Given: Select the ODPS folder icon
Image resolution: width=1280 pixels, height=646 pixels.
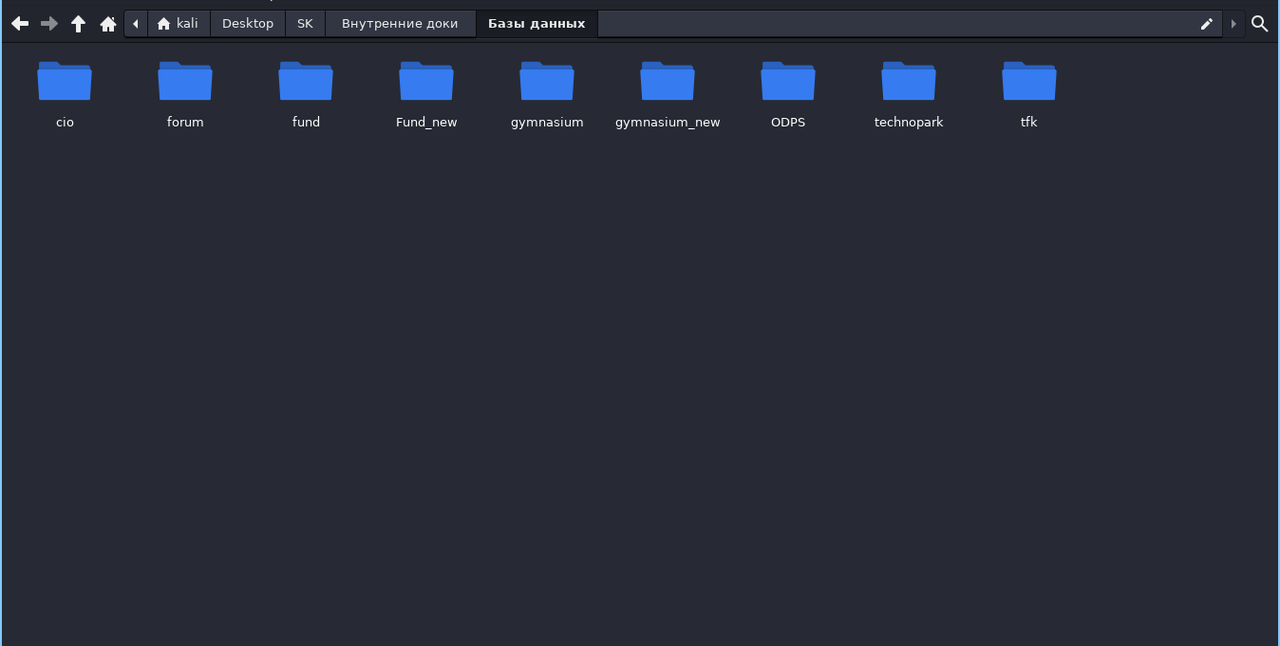Looking at the screenshot, I should [x=788, y=81].
